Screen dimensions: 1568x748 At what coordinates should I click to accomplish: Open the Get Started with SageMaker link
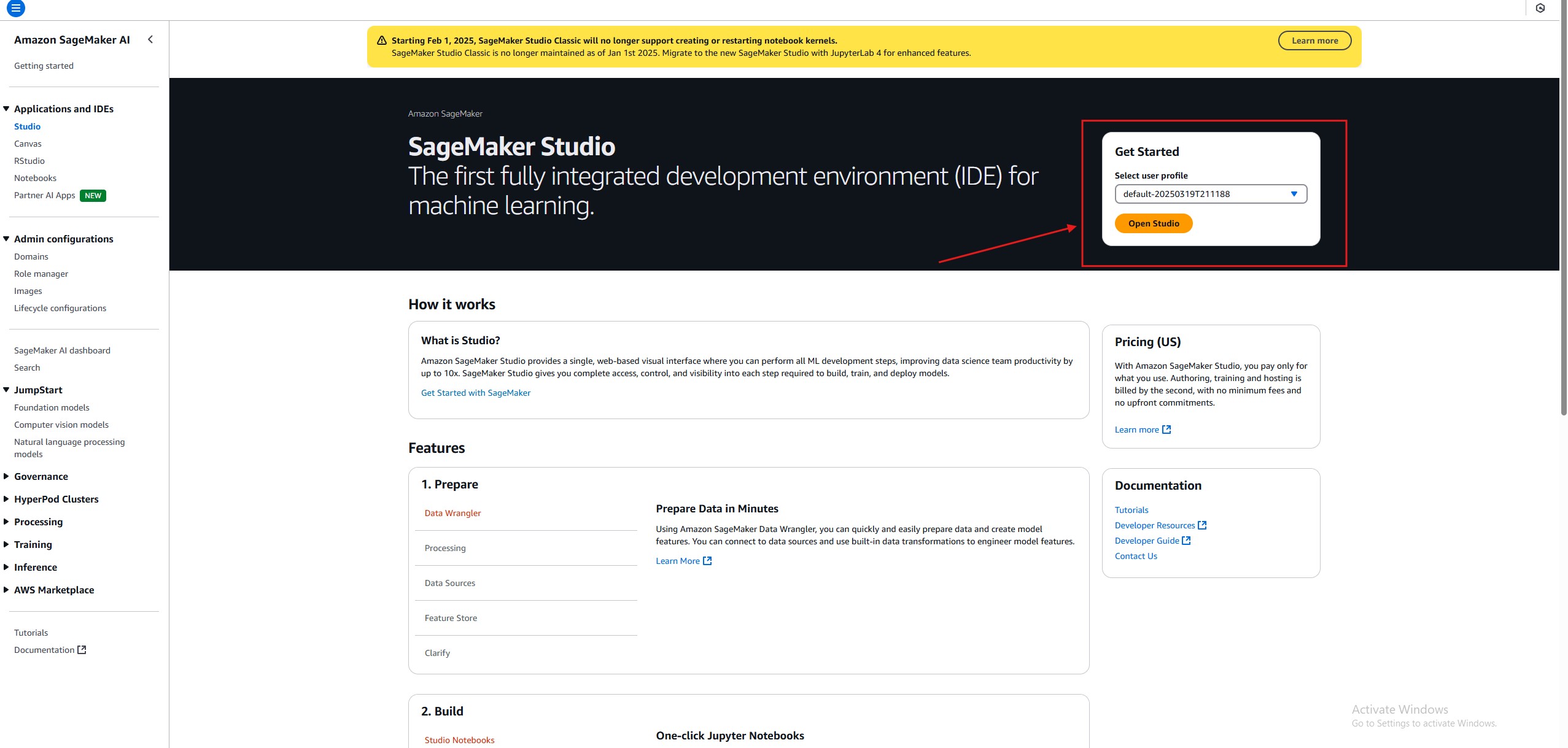click(475, 393)
